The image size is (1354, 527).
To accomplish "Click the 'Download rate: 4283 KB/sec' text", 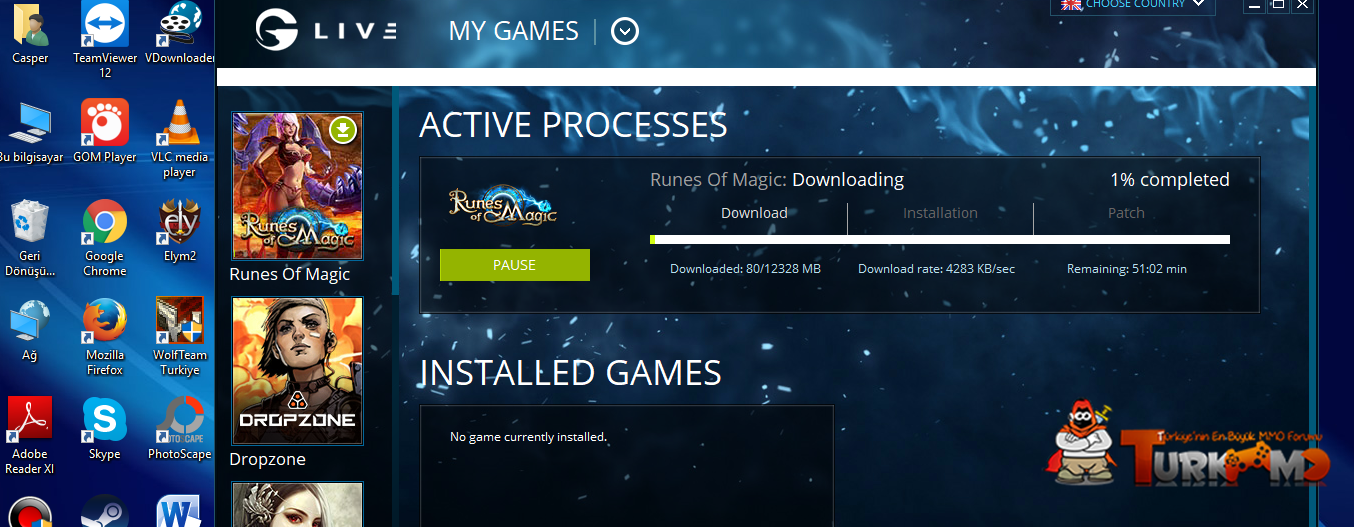I will [x=936, y=269].
